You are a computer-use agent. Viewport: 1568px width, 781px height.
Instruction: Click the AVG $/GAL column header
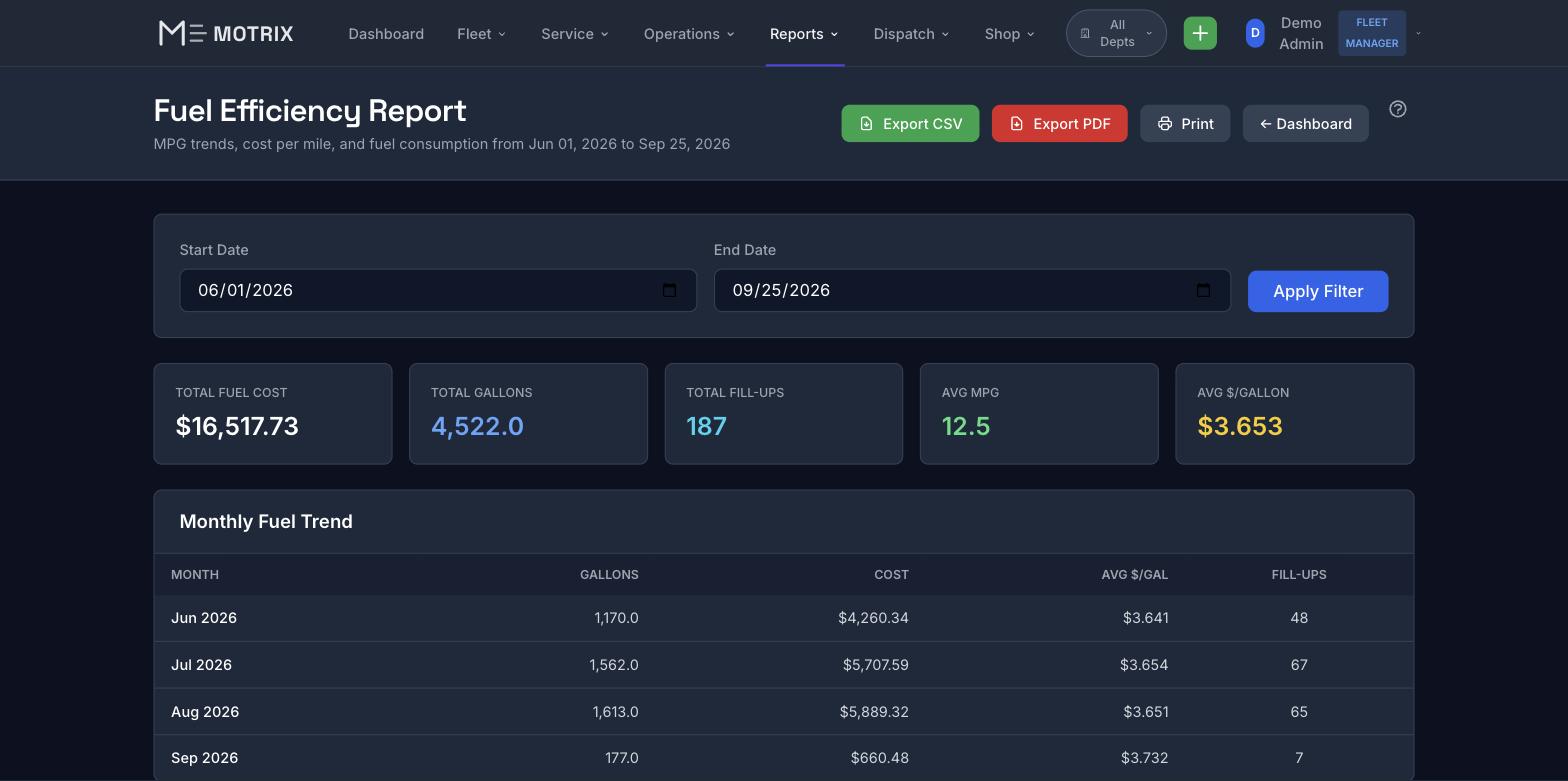click(1135, 575)
